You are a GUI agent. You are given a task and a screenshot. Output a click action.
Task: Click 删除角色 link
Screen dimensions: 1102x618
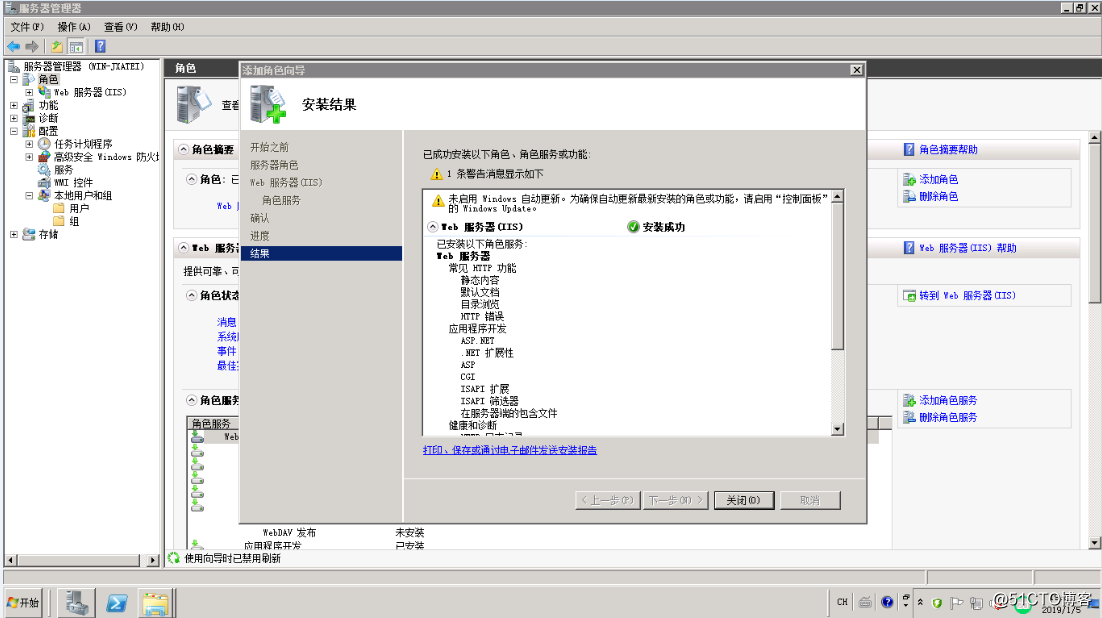[x=938, y=196]
